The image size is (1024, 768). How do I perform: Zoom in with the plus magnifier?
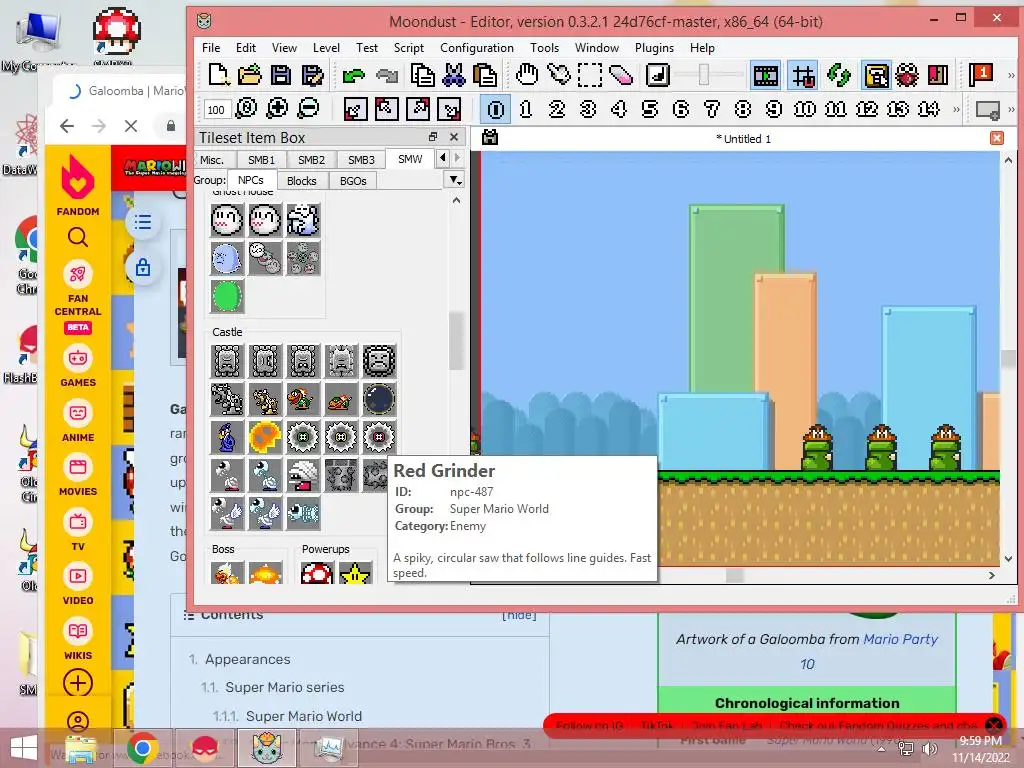click(x=278, y=108)
